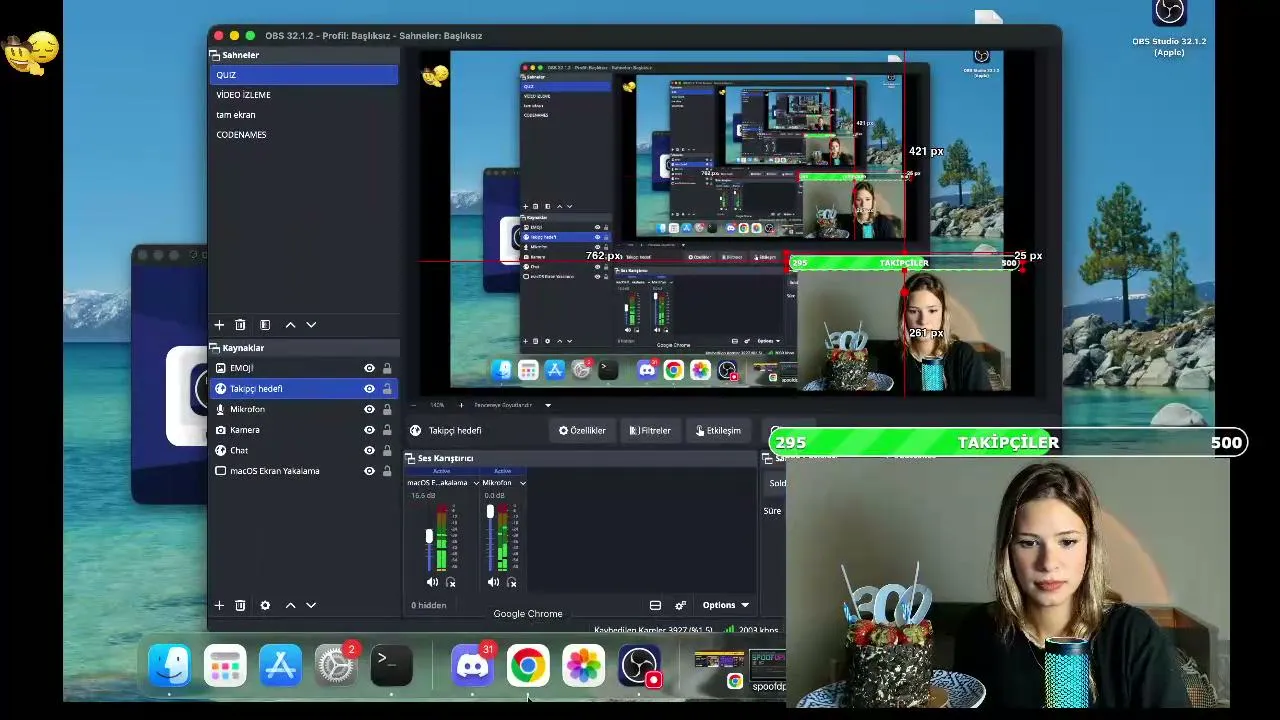Open source properties gear in Kaynaklar toolbar
Image resolution: width=1280 pixels, height=720 pixels.
[x=265, y=605]
